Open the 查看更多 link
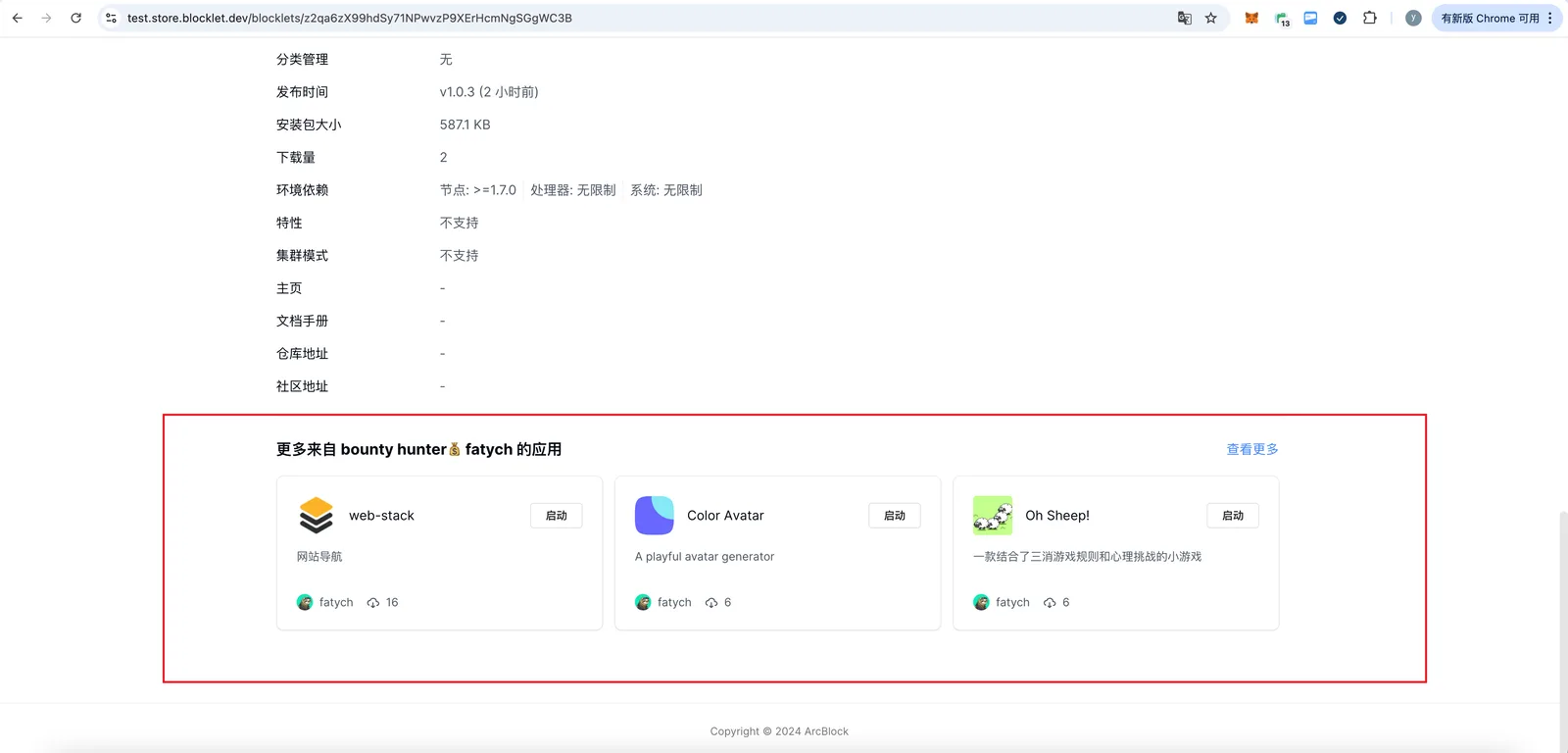The image size is (1568, 753). 1252,449
